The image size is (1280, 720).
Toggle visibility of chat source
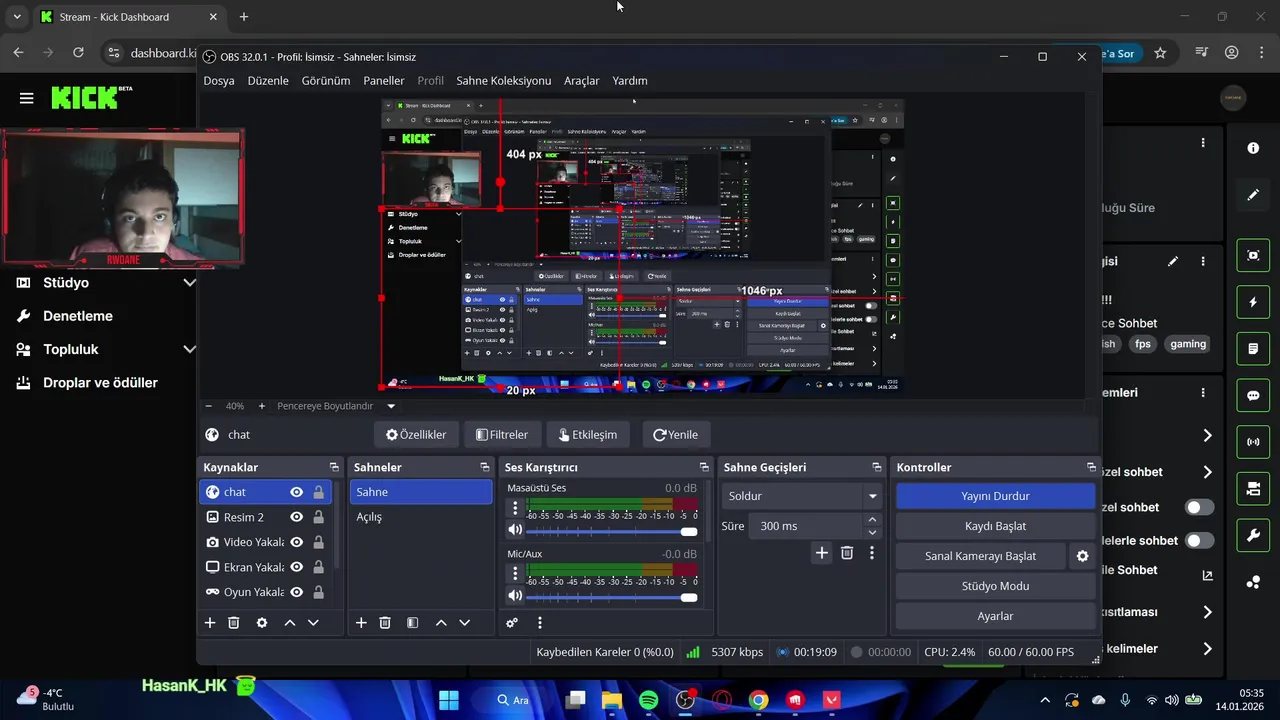click(297, 492)
